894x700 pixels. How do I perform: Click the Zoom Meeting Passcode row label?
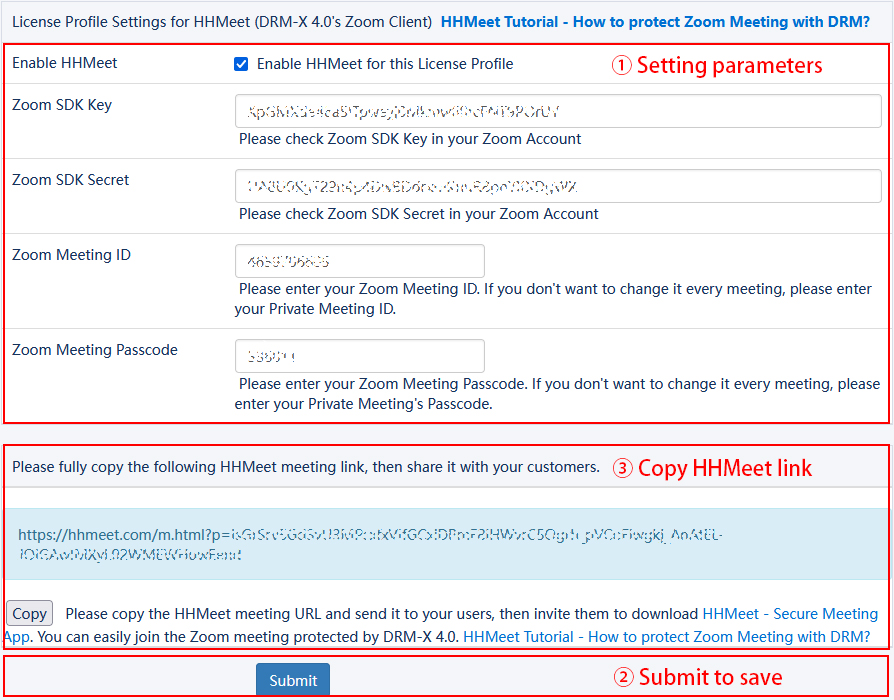click(x=95, y=349)
